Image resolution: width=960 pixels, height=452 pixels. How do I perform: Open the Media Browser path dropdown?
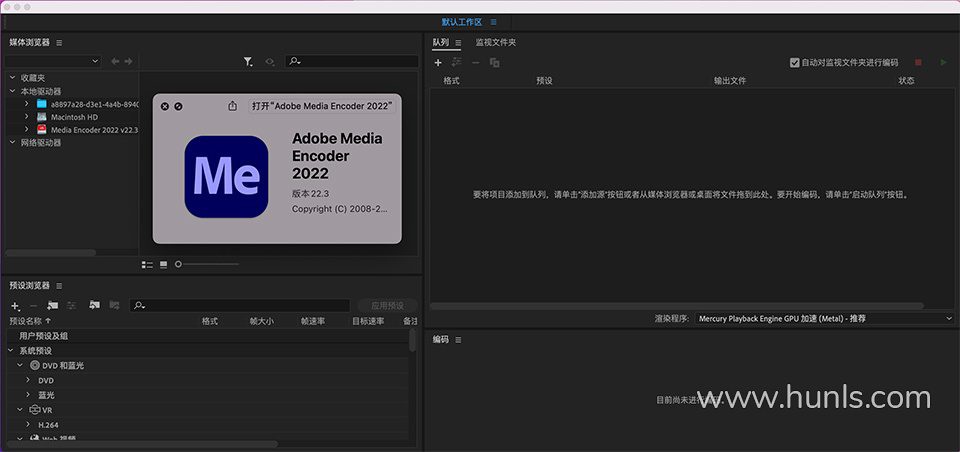point(52,61)
